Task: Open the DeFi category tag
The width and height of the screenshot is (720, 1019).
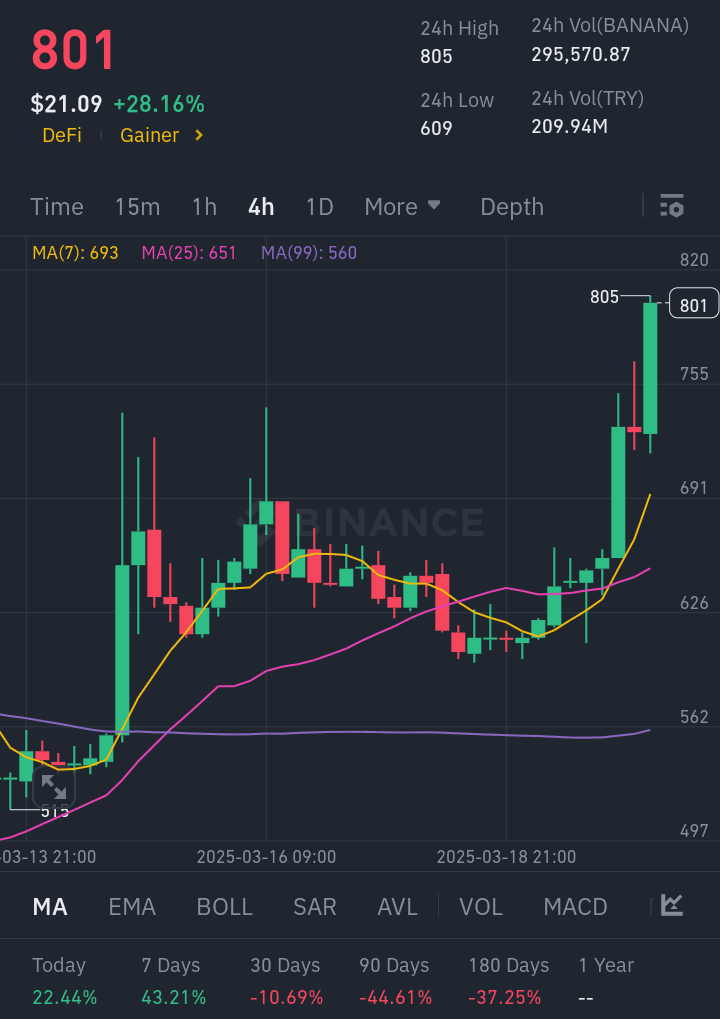Action: pos(62,135)
